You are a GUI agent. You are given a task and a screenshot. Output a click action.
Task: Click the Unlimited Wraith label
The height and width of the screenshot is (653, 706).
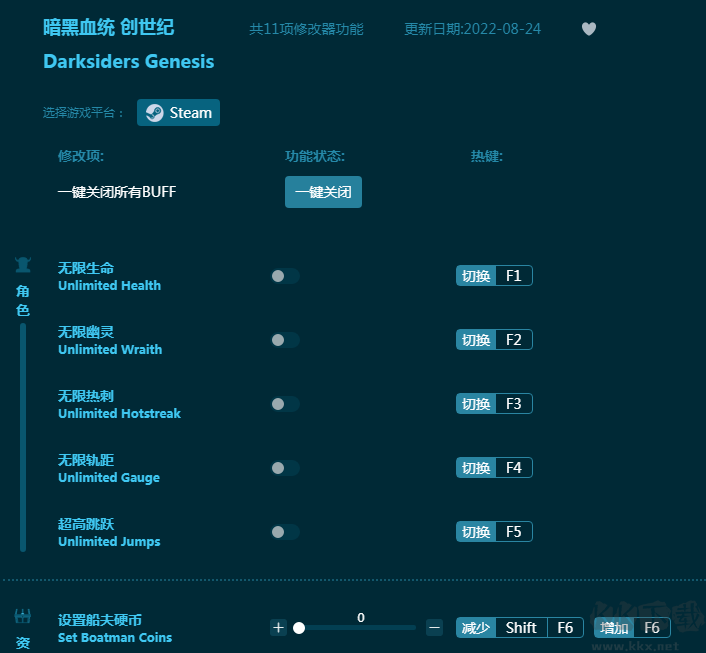pos(110,349)
